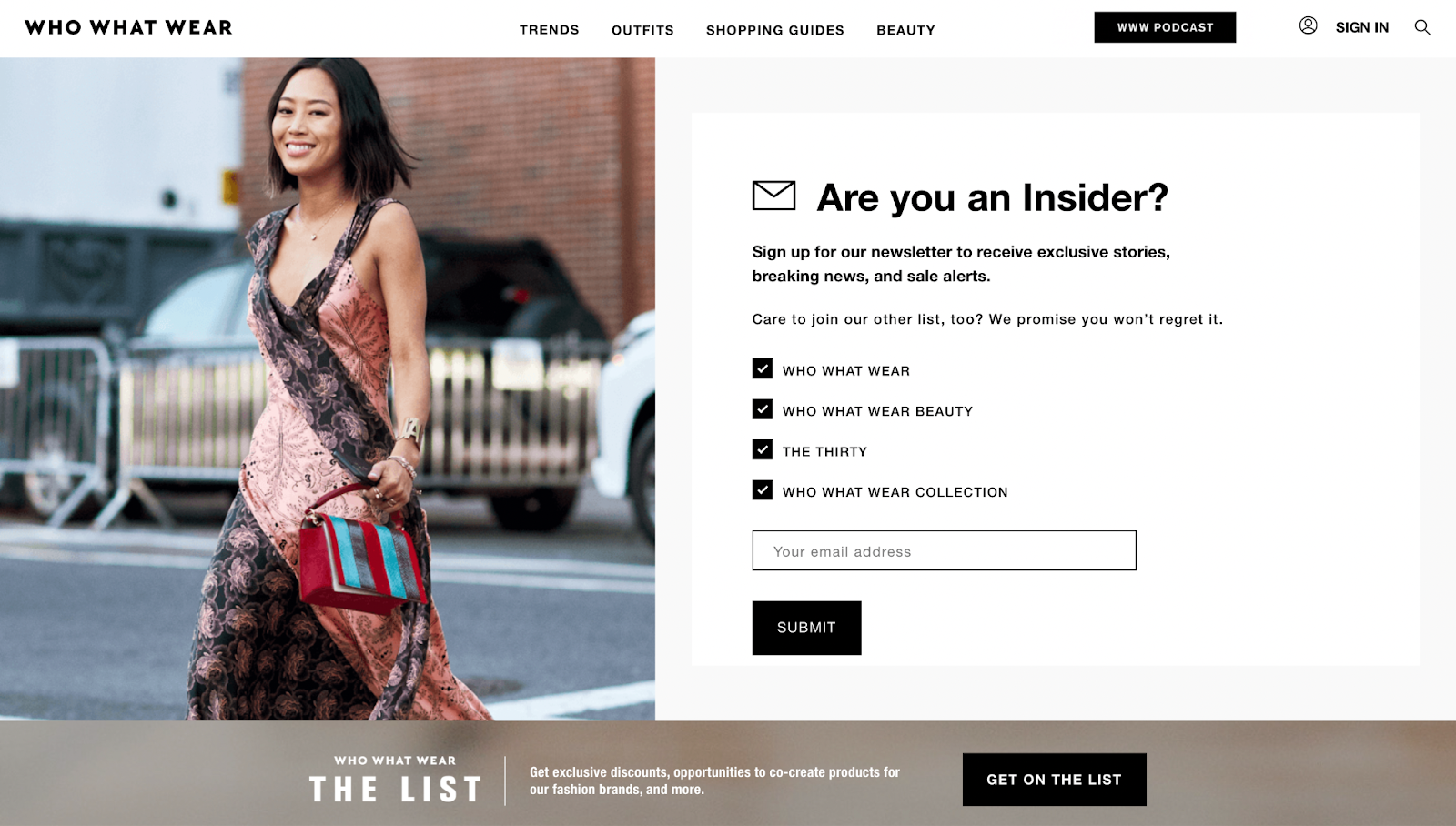This screenshot has width=1456, height=826.
Task: Click the Sign In link
Action: pyautogui.click(x=1361, y=27)
